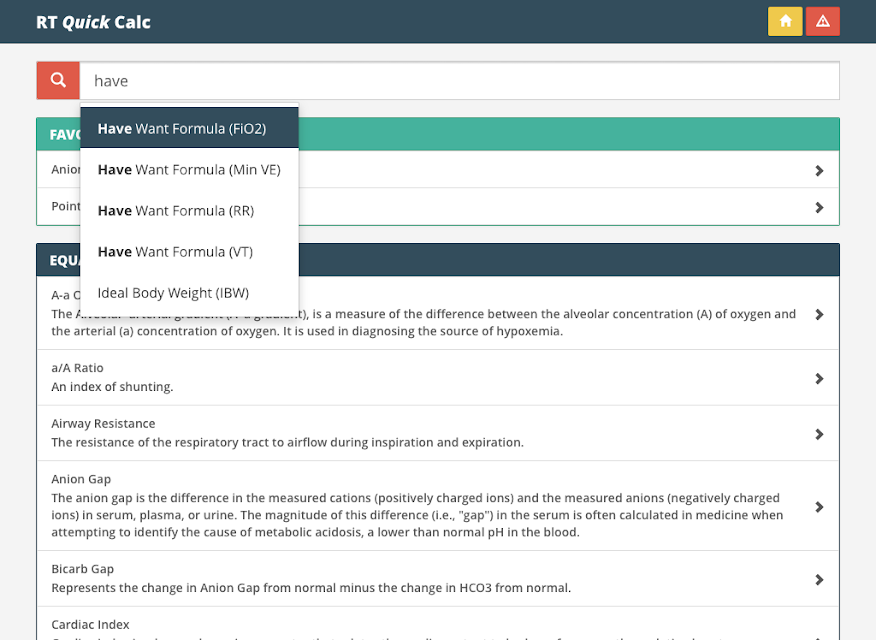Open the first favorite row's chevron arrow
The width and height of the screenshot is (876, 640).
pyautogui.click(x=819, y=170)
